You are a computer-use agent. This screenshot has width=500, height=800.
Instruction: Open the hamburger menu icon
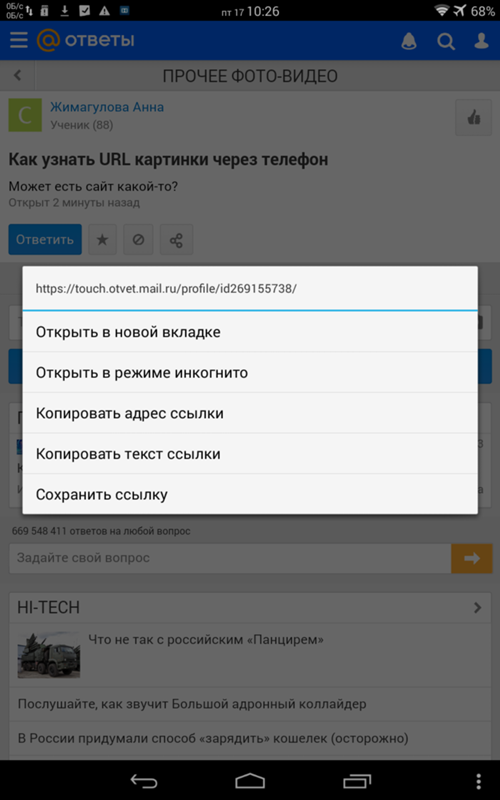click(18, 40)
